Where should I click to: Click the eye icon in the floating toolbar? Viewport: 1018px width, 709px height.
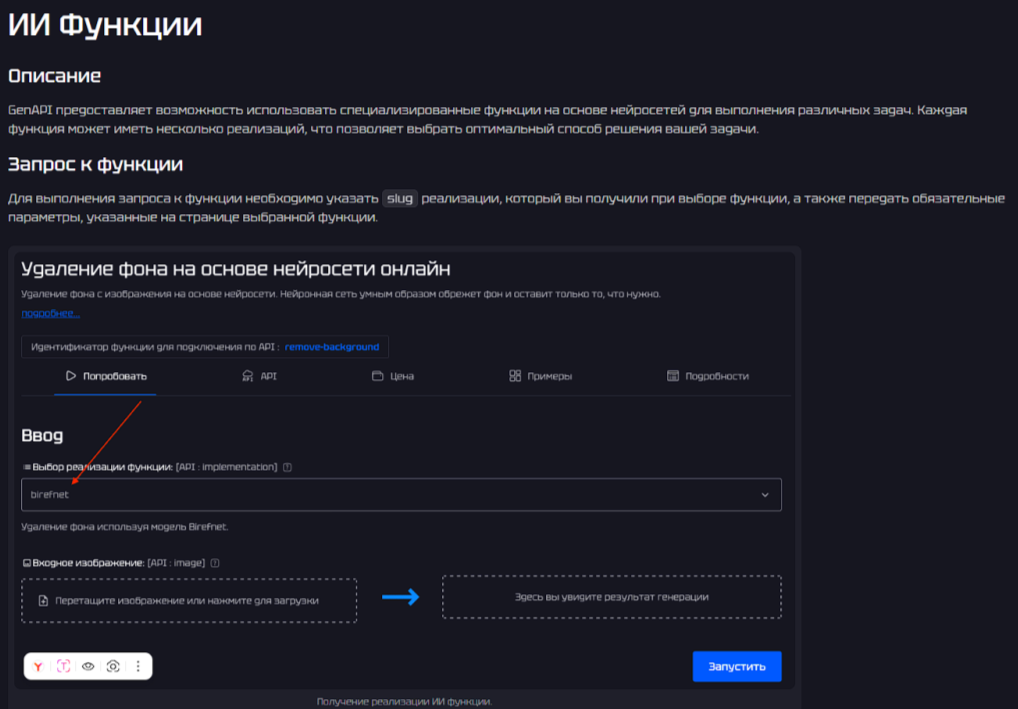pyautogui.click(x=88, y=666)
